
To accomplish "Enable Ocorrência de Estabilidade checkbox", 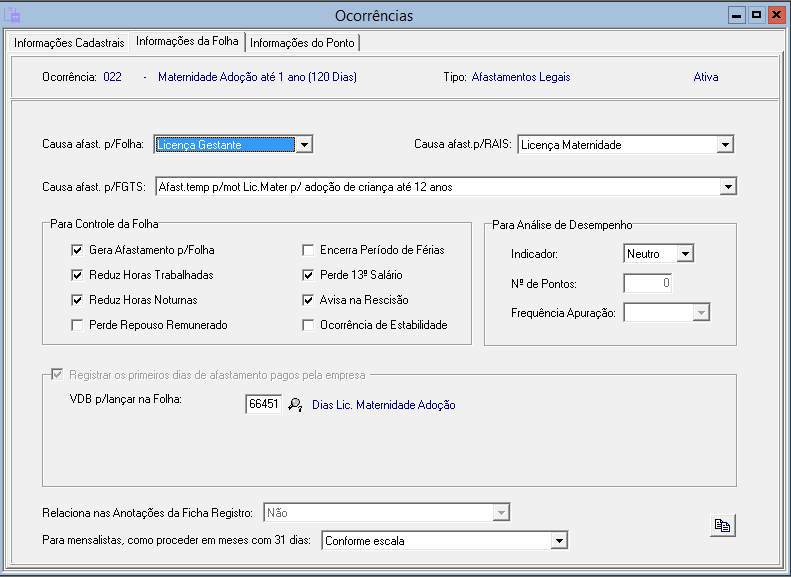I will 308,325.
